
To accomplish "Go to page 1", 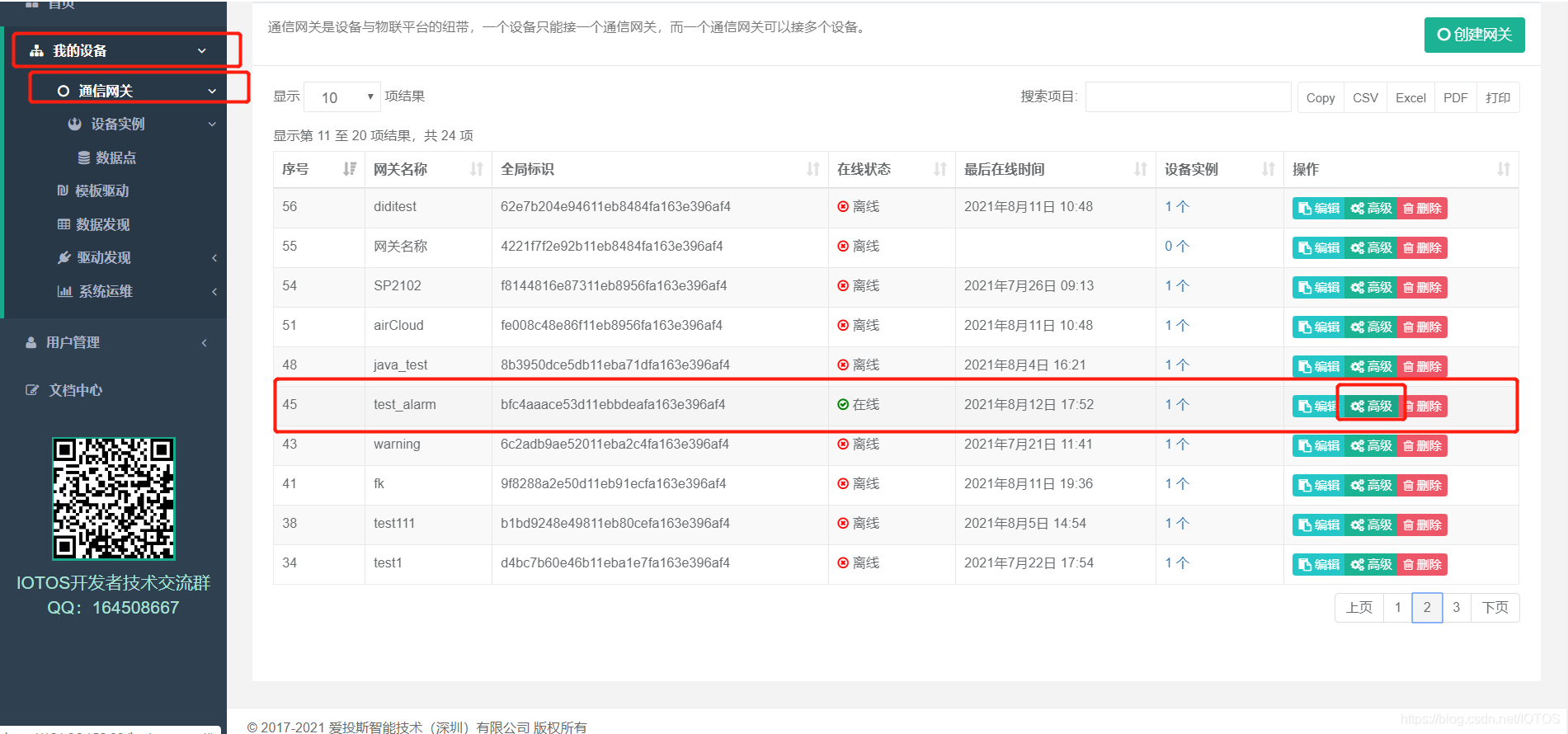I will pos(1397,608).
